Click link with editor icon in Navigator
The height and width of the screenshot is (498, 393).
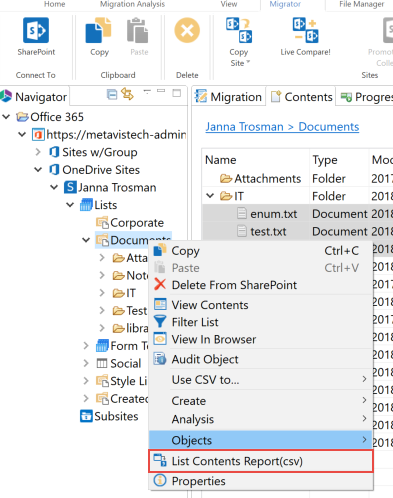(x=127, y=94)
